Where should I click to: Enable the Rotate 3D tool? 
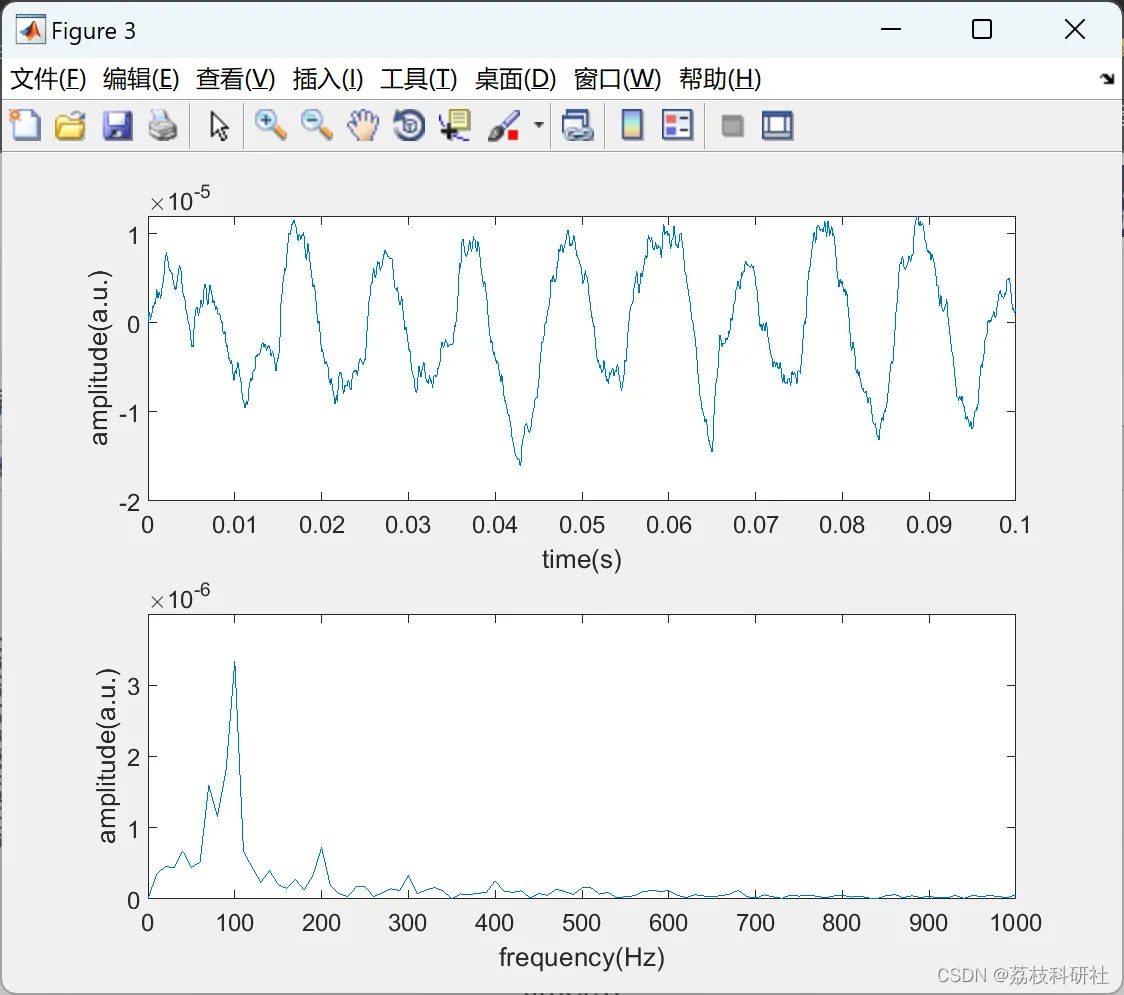click(409, 125)
